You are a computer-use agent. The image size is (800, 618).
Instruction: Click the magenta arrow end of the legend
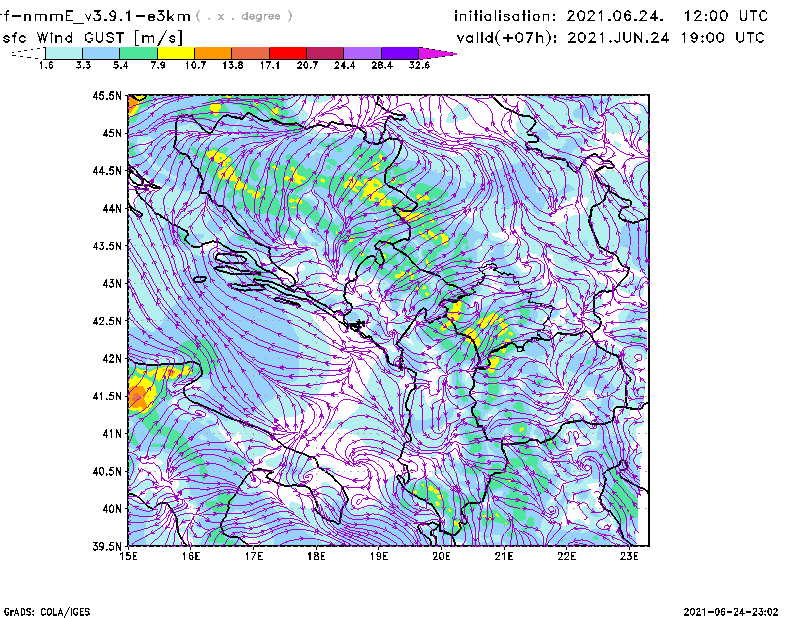pos(437,53)
